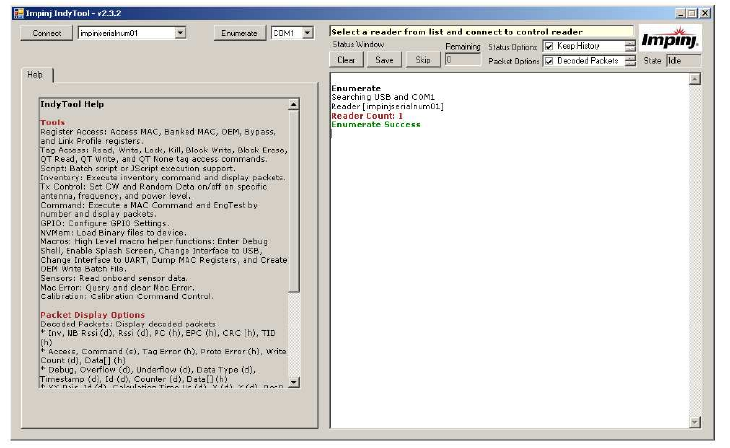Click the Clear status button
Image resolution: width=730 pixels, height=448 pixels.
click(346, 60)
